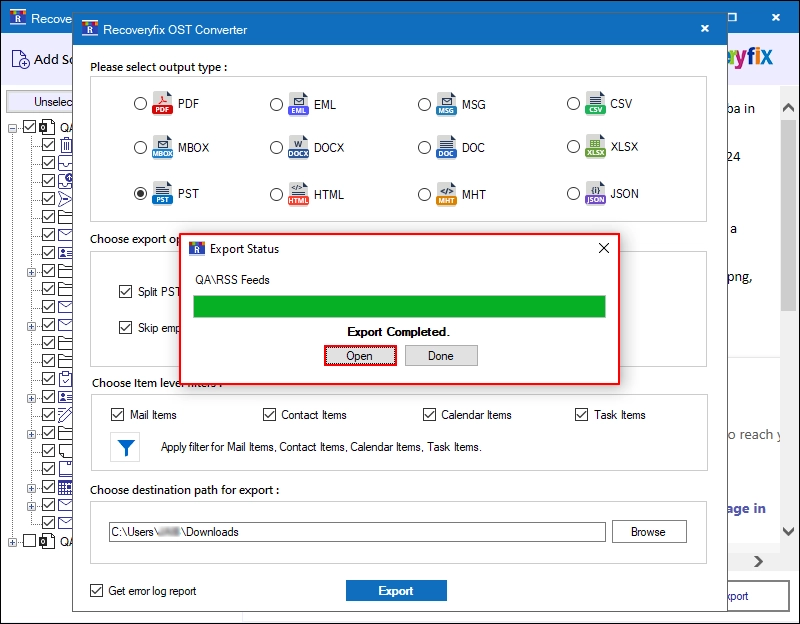Click the JSON file format icon
The width and height of the screenshot is (800, 624).
595,193
